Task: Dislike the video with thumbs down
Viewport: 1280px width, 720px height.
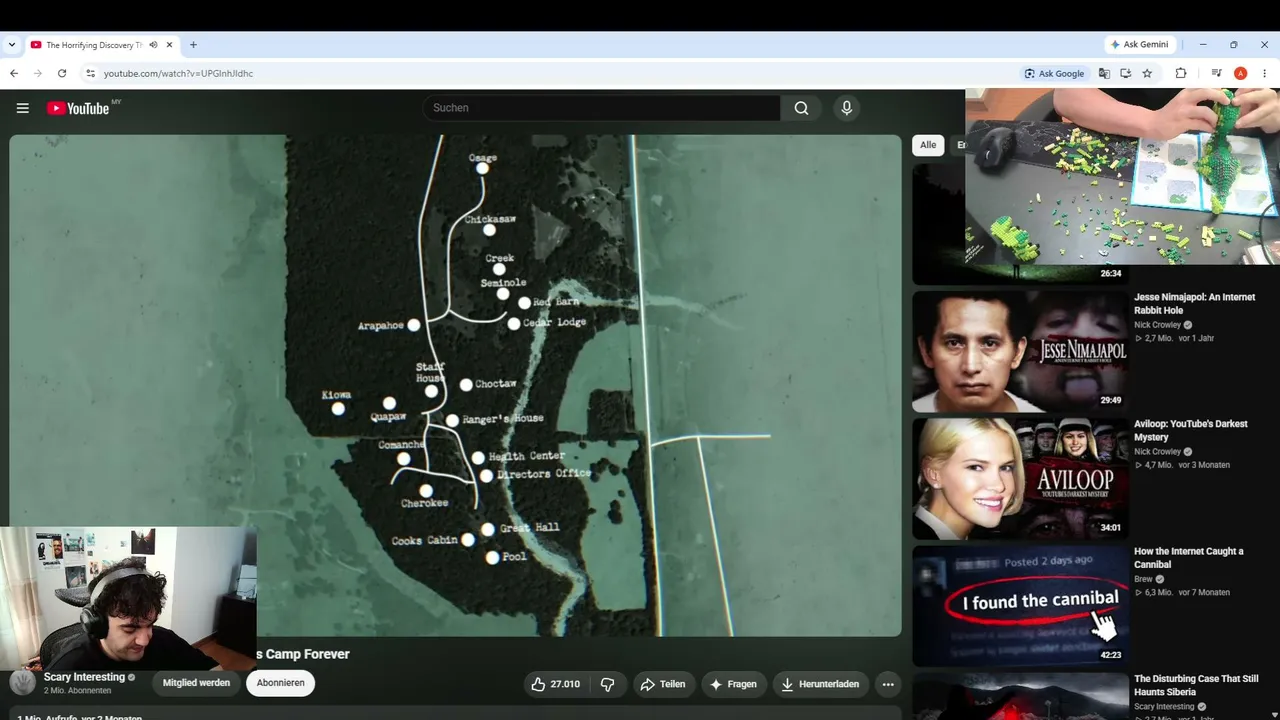Action: tap(608, 684)
